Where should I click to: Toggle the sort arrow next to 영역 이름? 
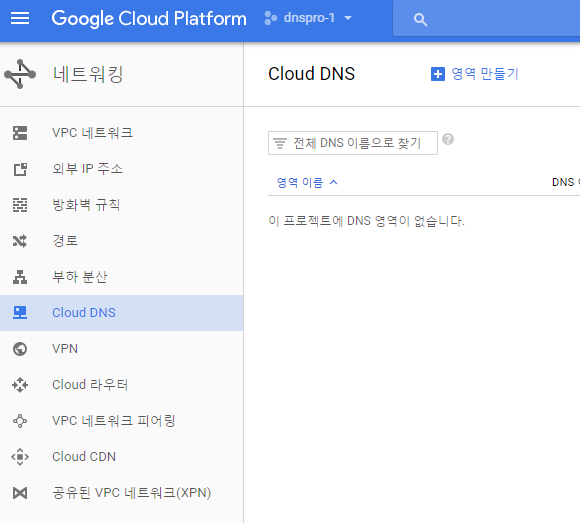334,182
